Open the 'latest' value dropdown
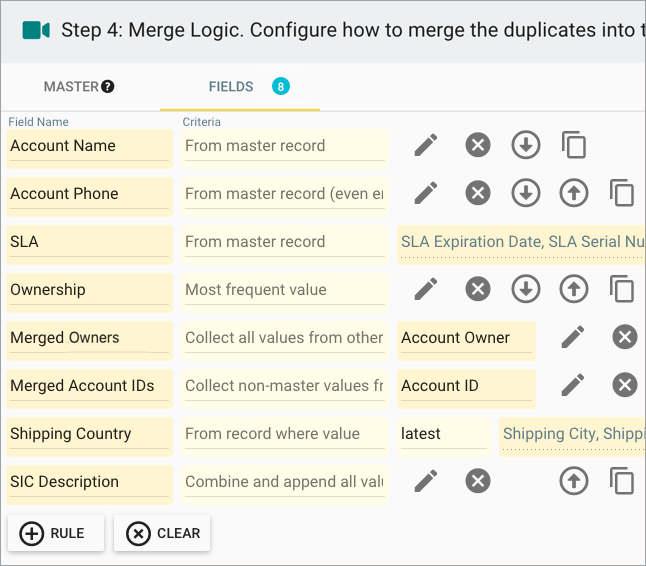 [444, 437]
